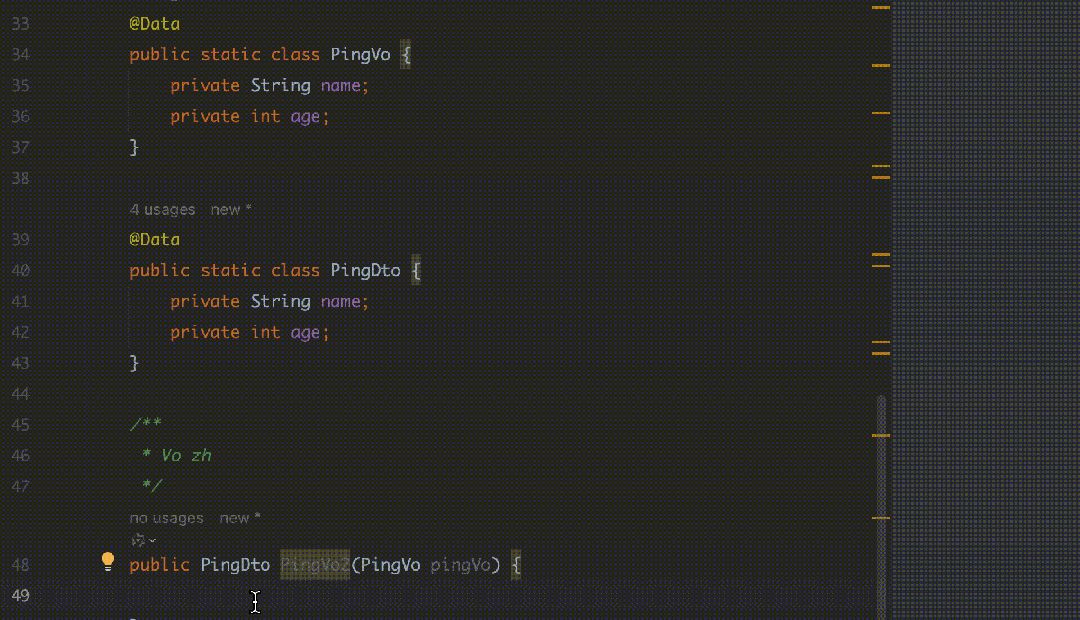This screenshot has height=620, width=1080.
Task: Click the closing brace on line 37
Action: (x=134, y=147)
